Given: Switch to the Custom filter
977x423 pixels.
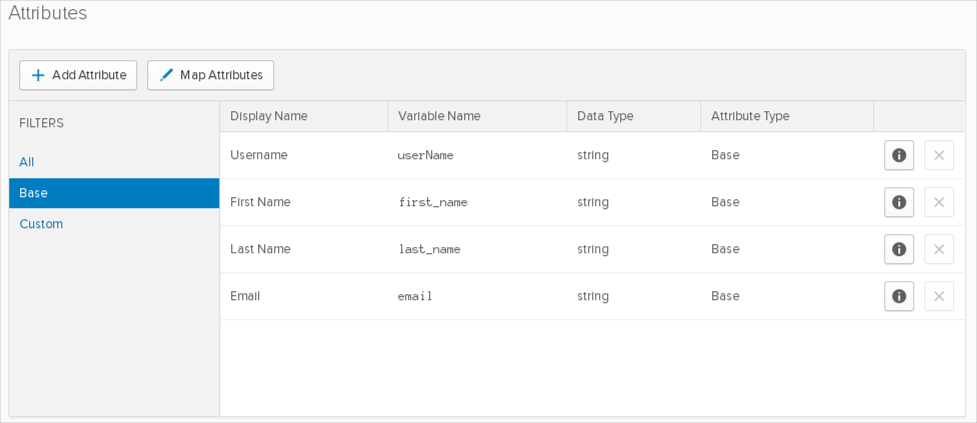Looking at the screenshot, I should click(41, 224).
